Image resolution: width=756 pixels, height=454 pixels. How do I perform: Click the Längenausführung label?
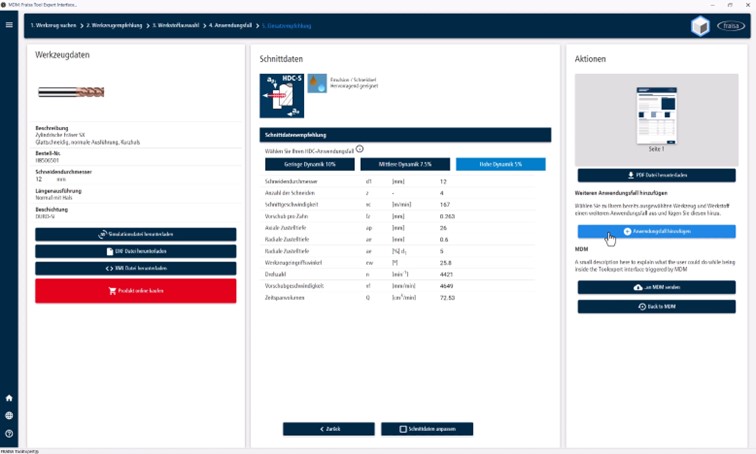tap(58, 191)
